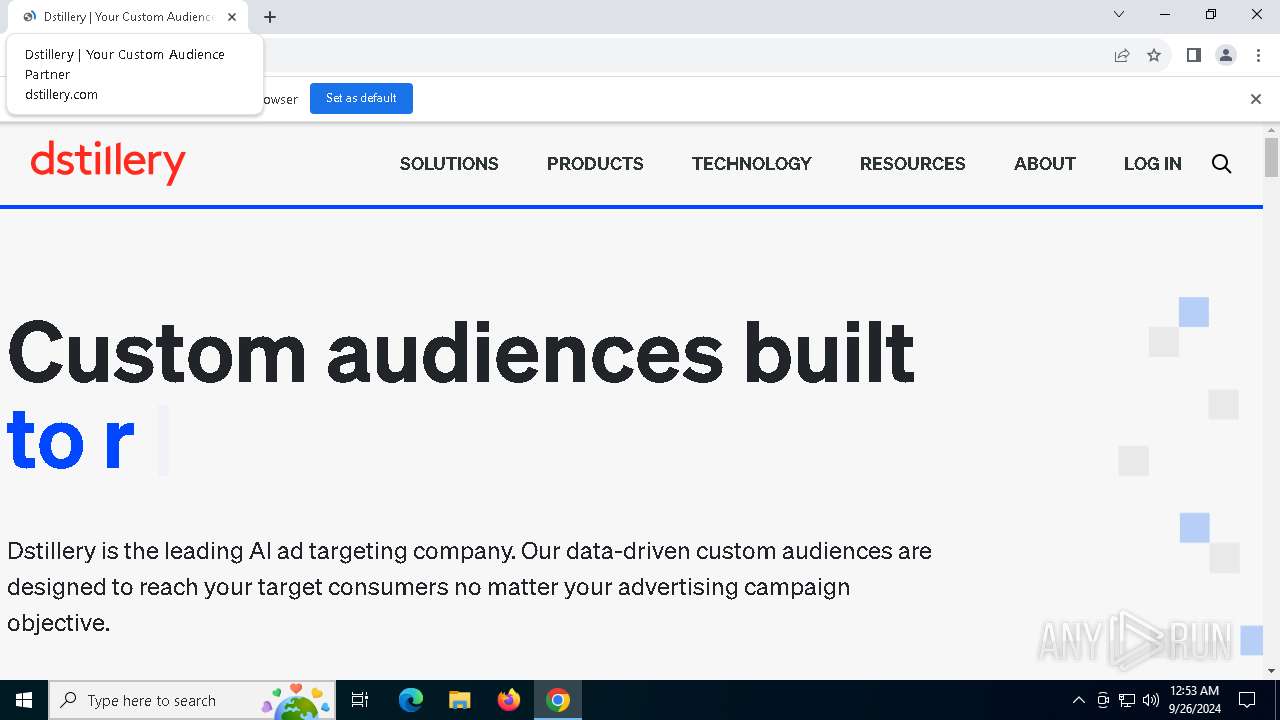
Task: Click the dstillery logo
Action: (108, 162)
